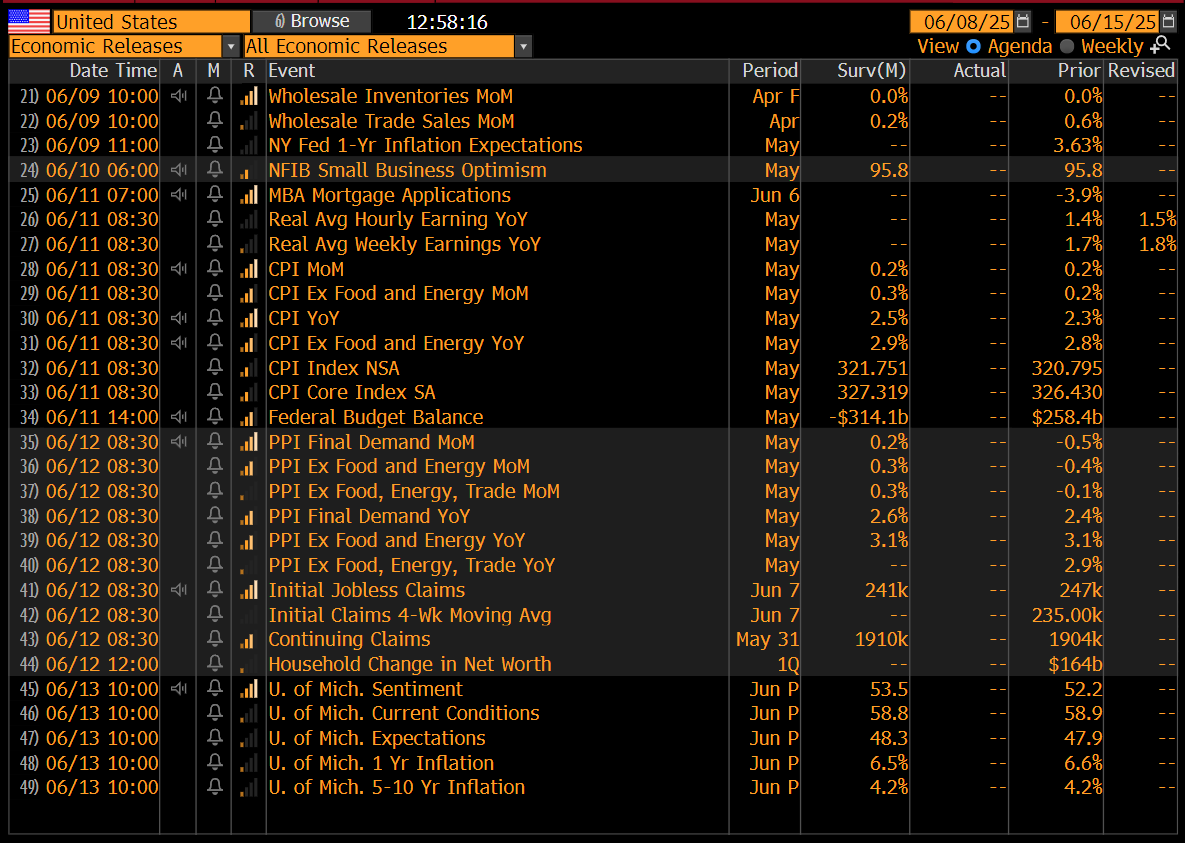
Task: Open the Initial Claims 4-Wk Moving Avg event
Action: tap(410, 615)
